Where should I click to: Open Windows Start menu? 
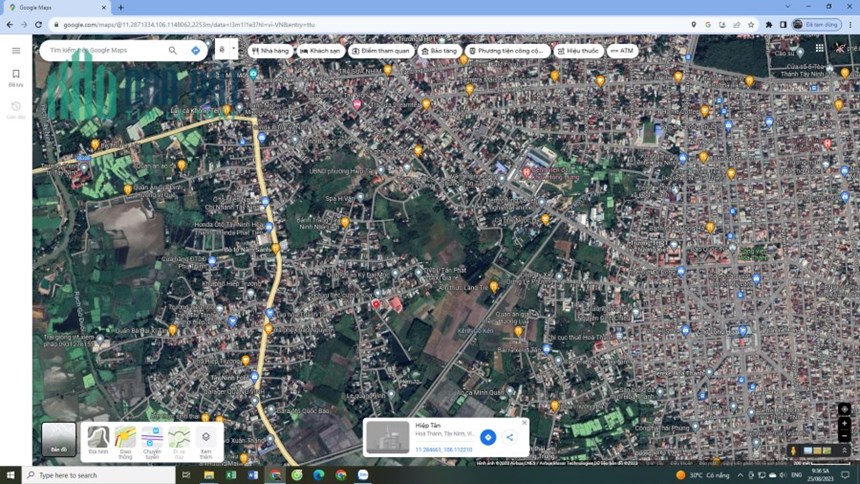tap(10, 475)
